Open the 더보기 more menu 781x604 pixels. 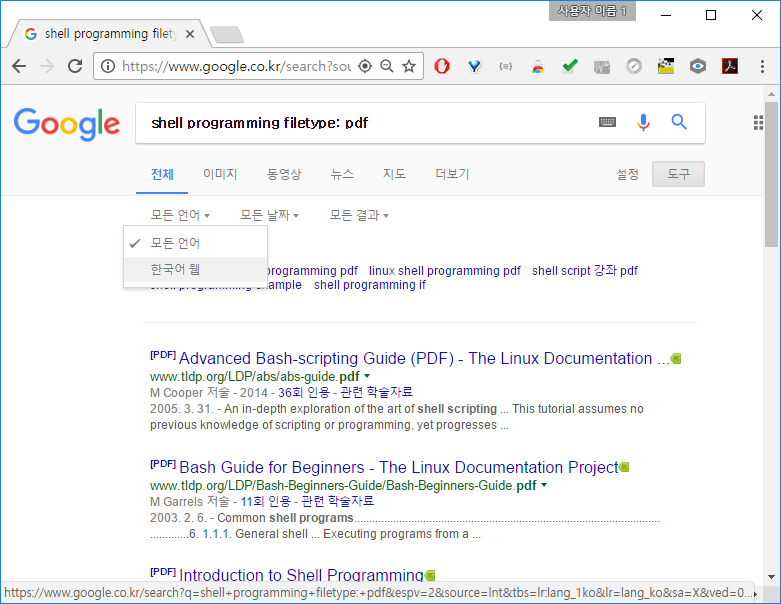[x=452, y=174]
